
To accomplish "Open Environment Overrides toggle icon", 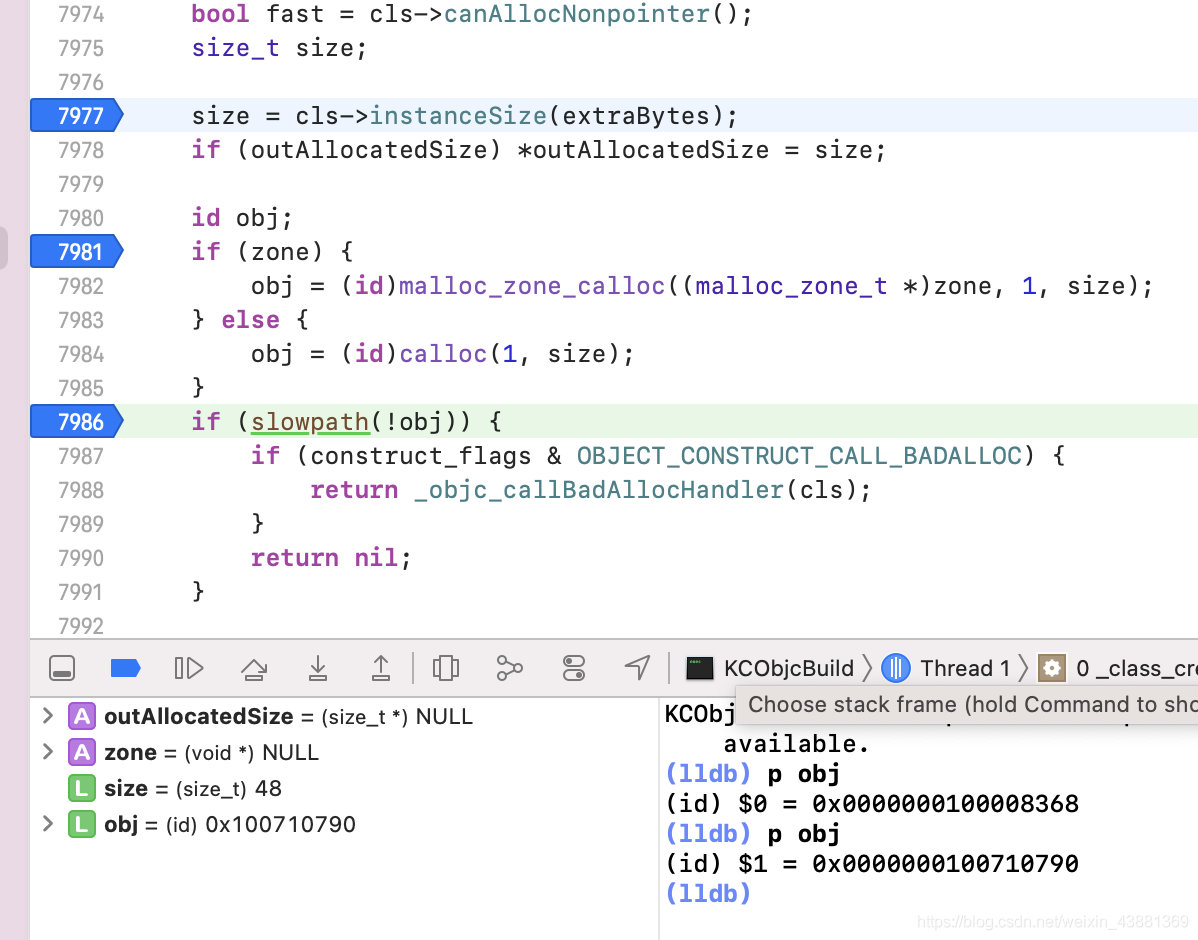I will [574, 668].
